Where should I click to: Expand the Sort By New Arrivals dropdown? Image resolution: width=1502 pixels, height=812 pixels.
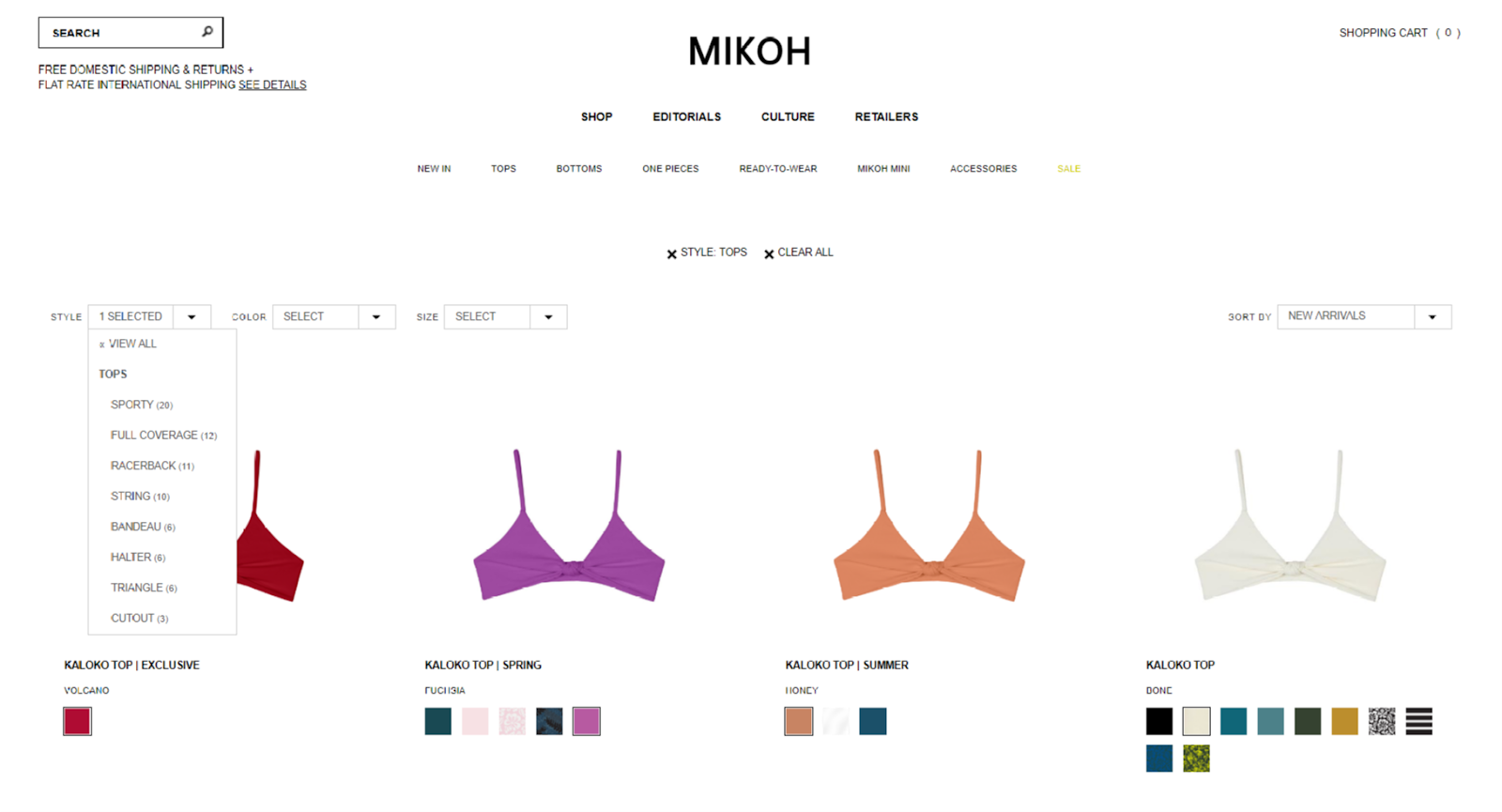1364,316
